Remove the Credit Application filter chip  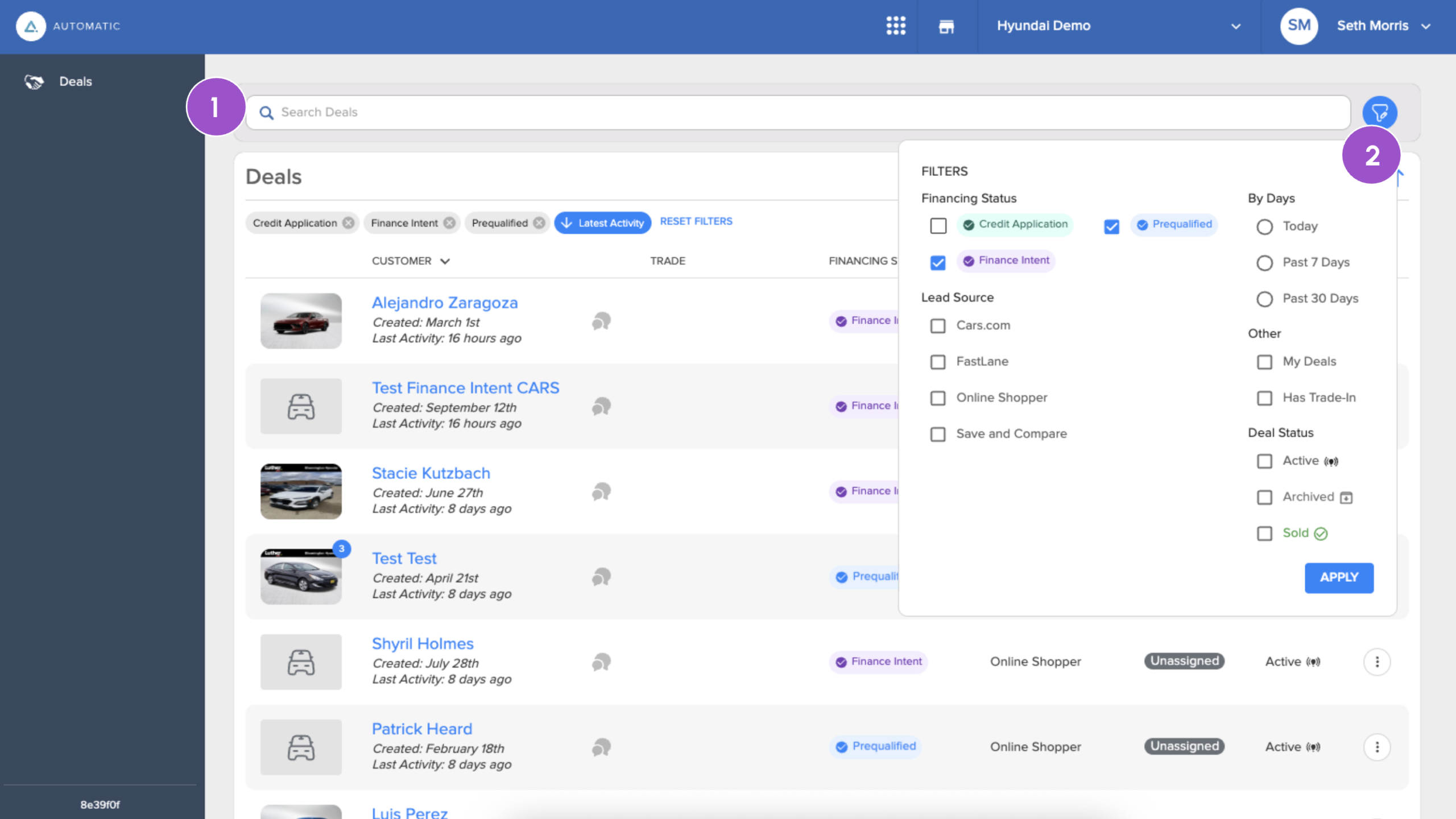coord(348,223)
